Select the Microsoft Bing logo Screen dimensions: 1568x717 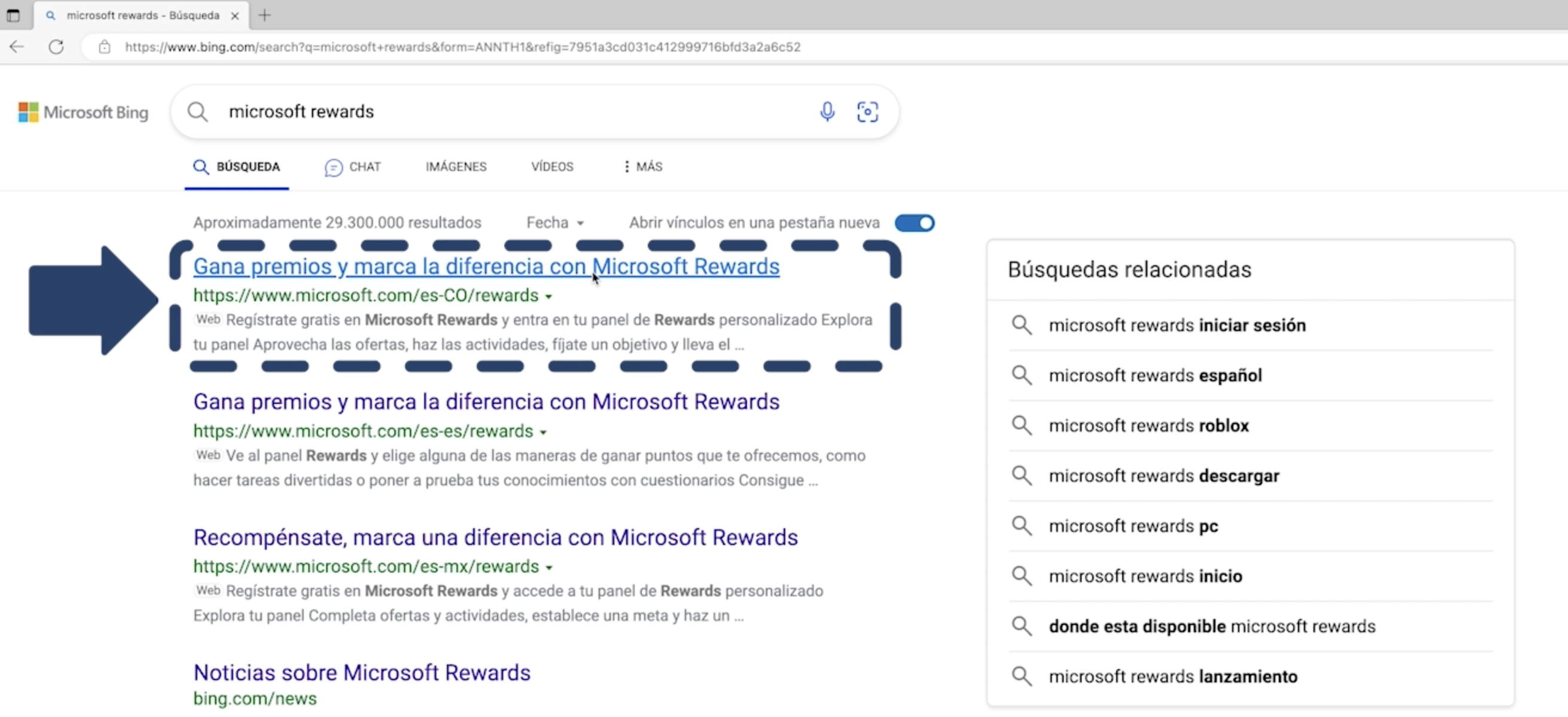[83, 112]
